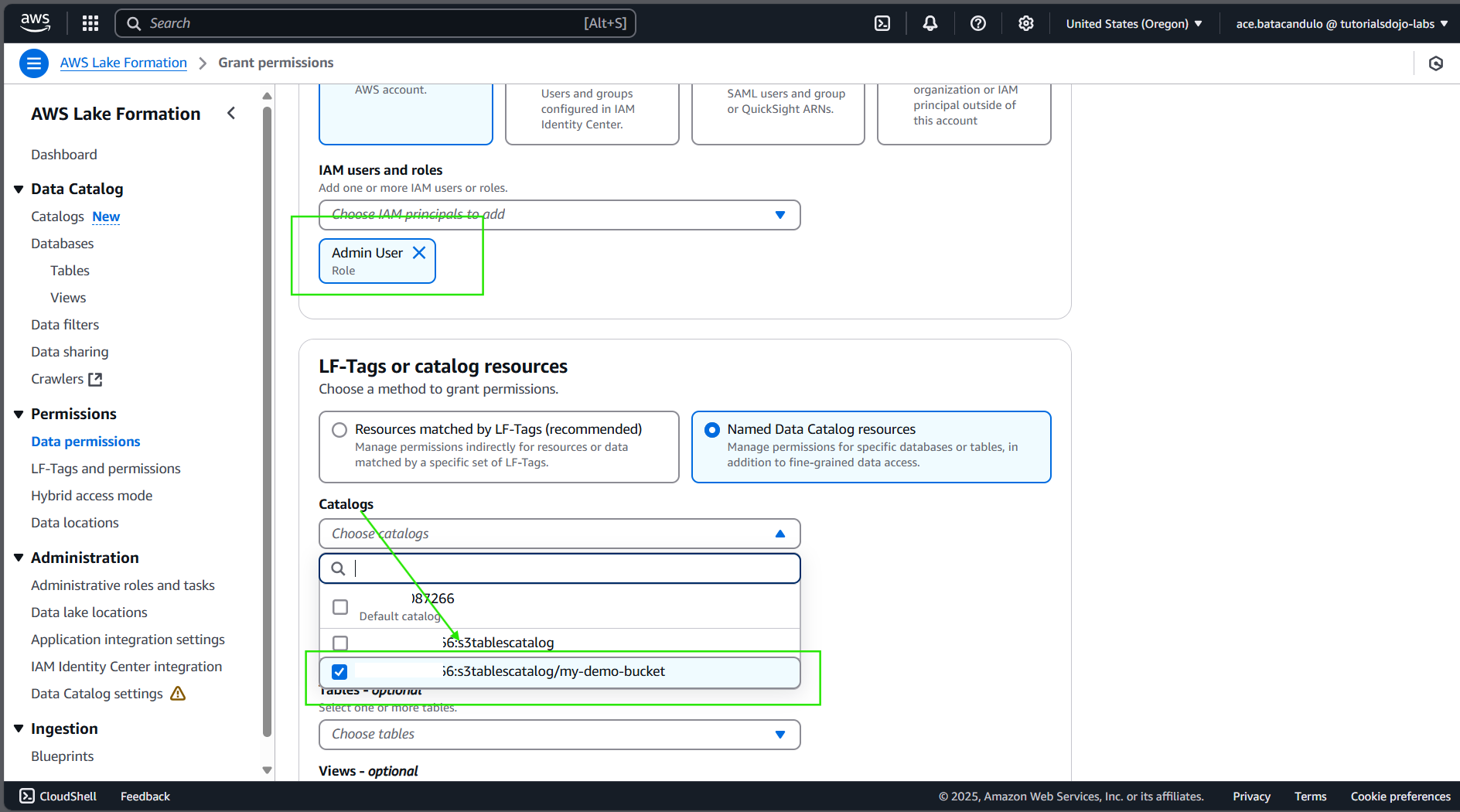Open Views in sidebar
This screenshot has width=1460, height=812.
pos(68,298)
